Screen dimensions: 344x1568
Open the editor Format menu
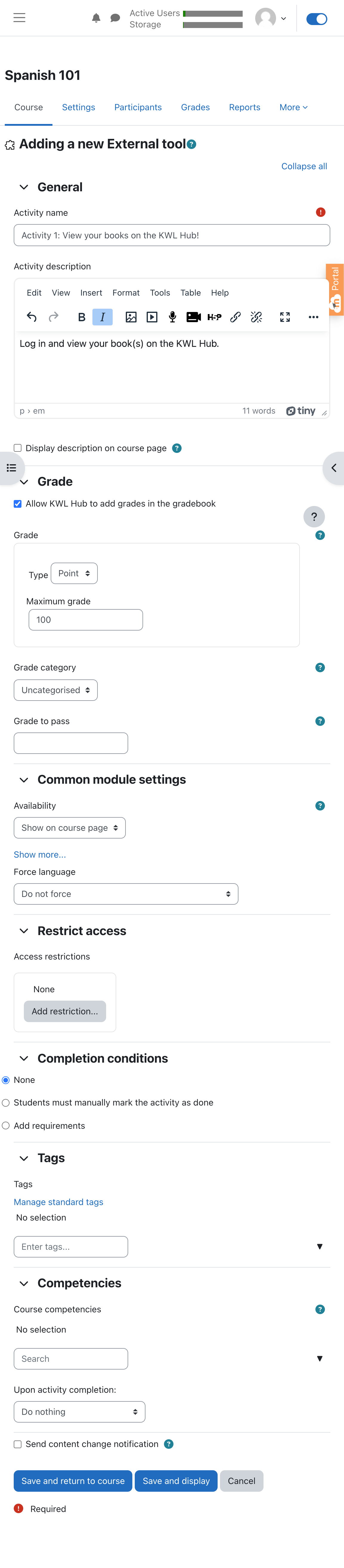point(125,293)
